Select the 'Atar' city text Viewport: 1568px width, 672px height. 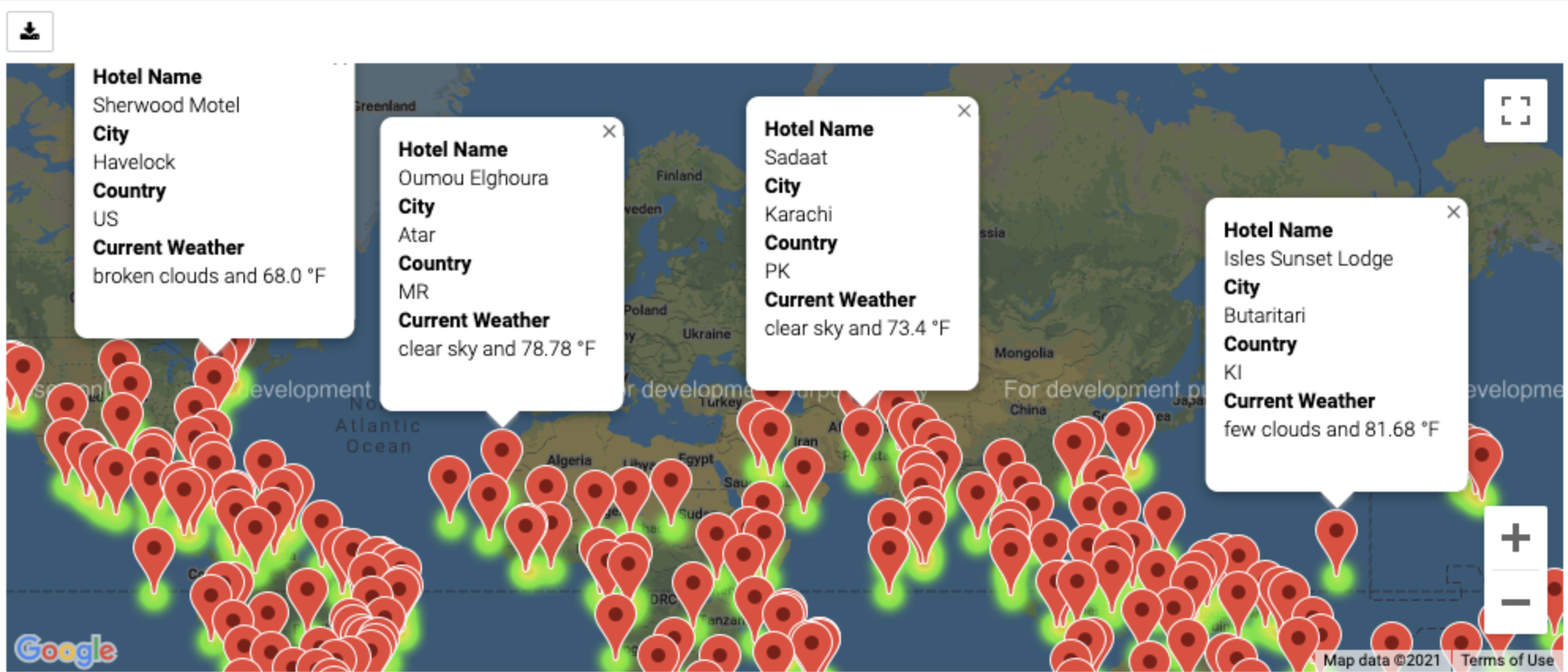[416, 235]
